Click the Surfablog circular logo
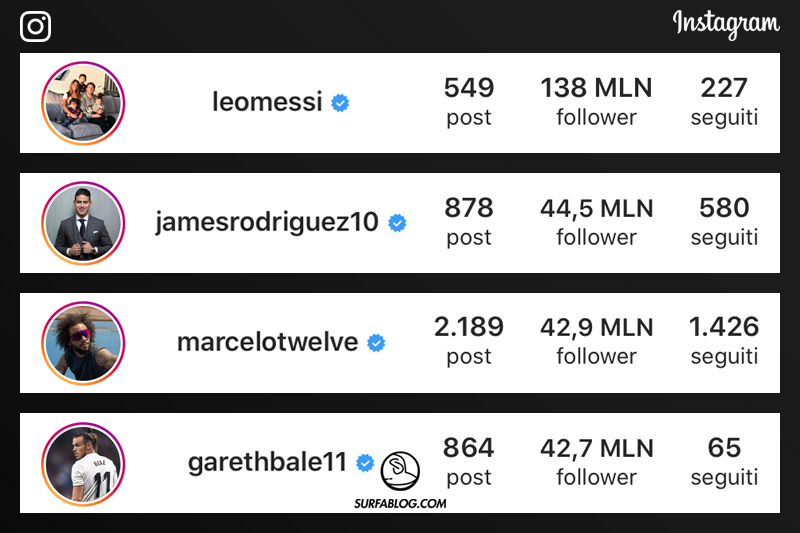The image size is (800, 533). coord(401,470)
